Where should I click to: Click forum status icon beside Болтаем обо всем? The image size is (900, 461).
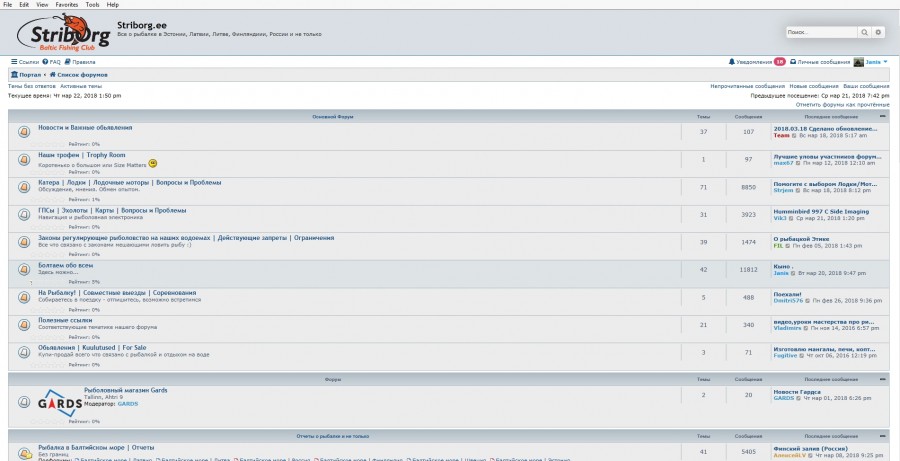coord(23,269)
